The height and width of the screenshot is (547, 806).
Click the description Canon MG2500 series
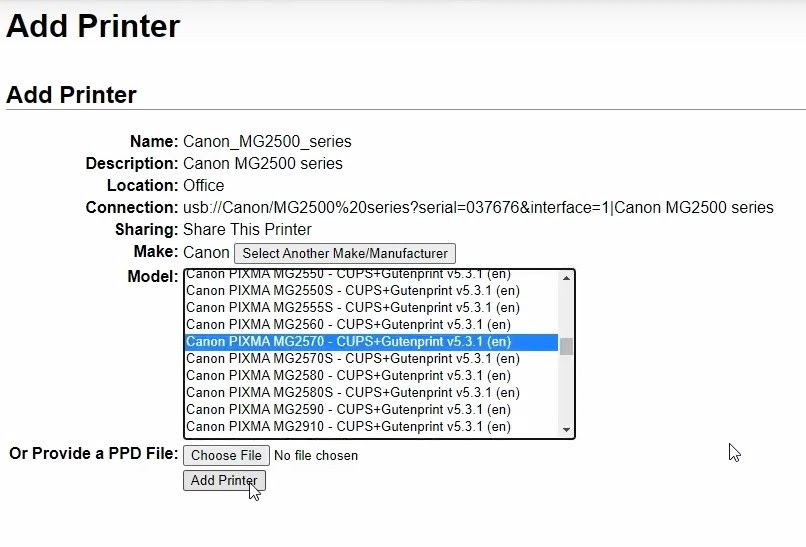coord(263,163)
